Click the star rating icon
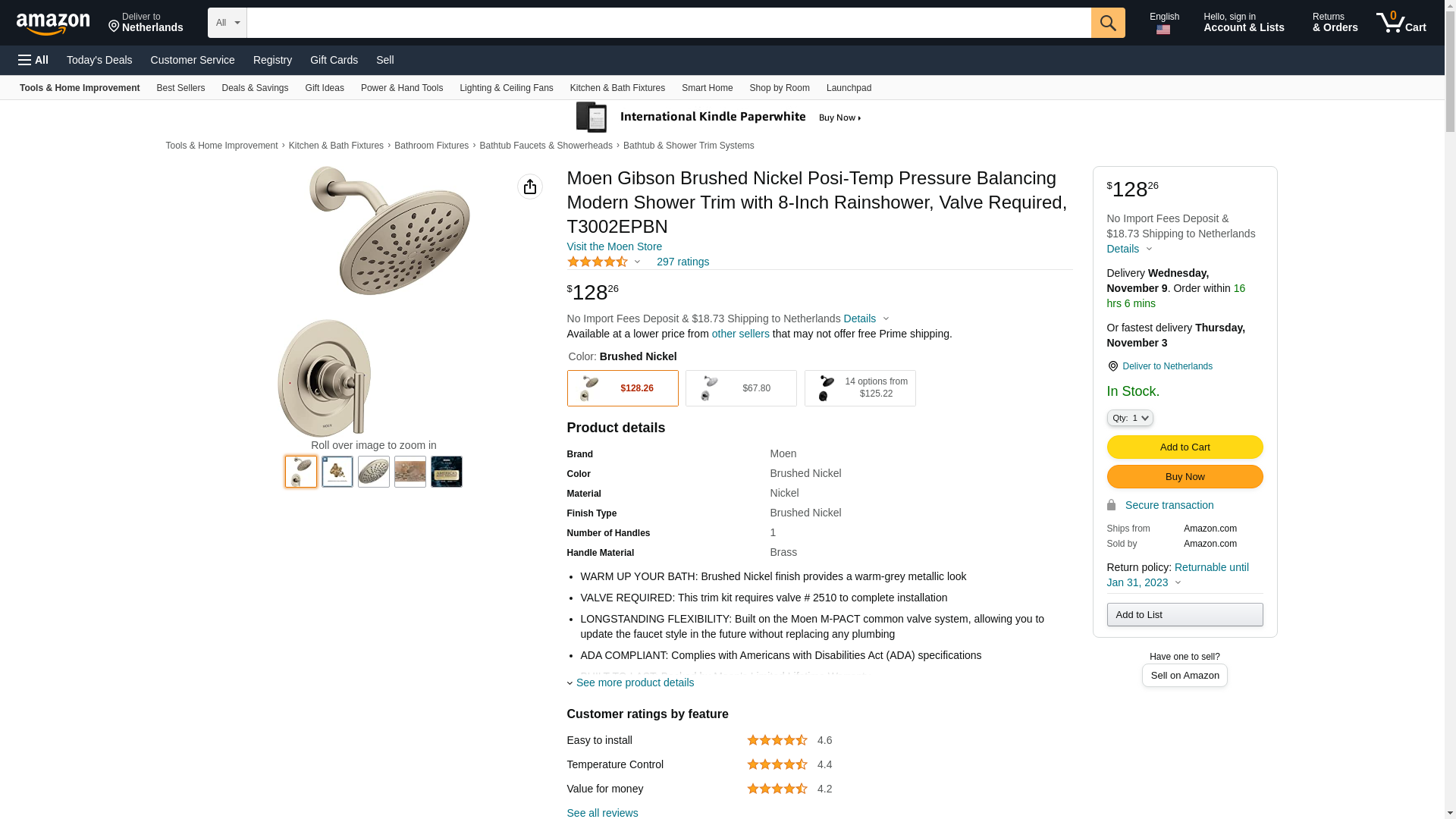 pyautogui.click(x=598, y=262)
